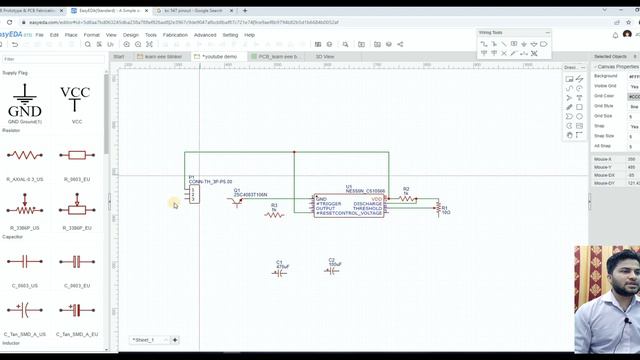Pick the C_0603_US capacitor symbol

(x=25, y=262)
